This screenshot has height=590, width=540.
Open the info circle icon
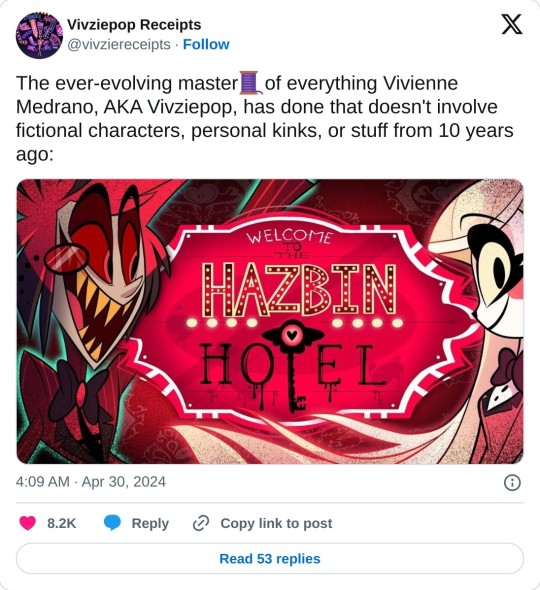pos(512,482)
